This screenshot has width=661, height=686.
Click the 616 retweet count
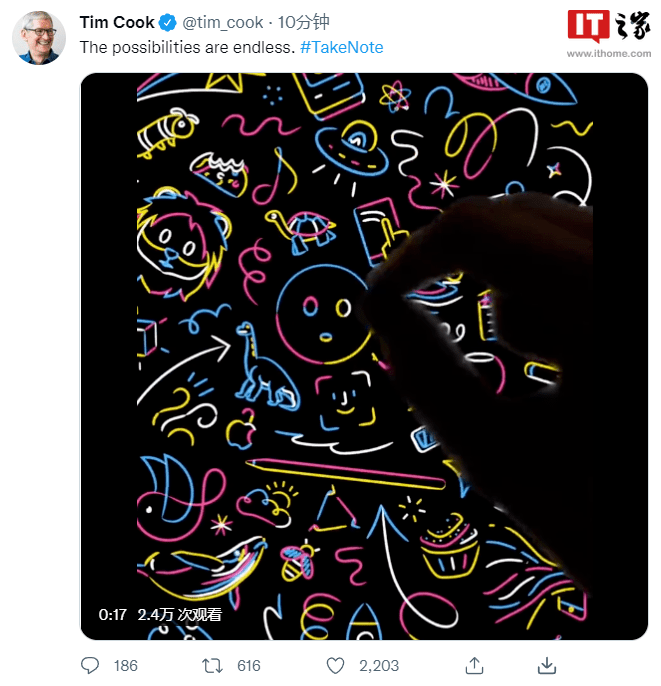[x=249, y=666]
